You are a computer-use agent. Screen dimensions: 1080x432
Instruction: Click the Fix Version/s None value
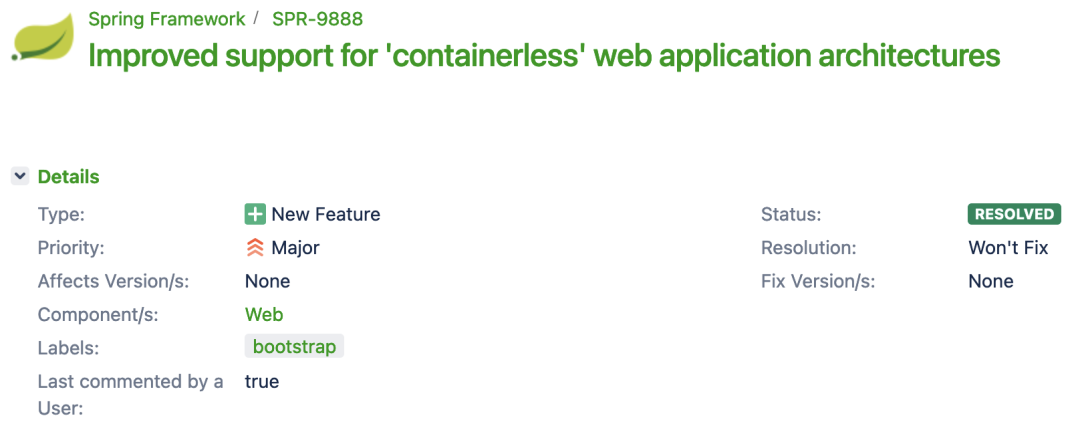pos(991,281)
